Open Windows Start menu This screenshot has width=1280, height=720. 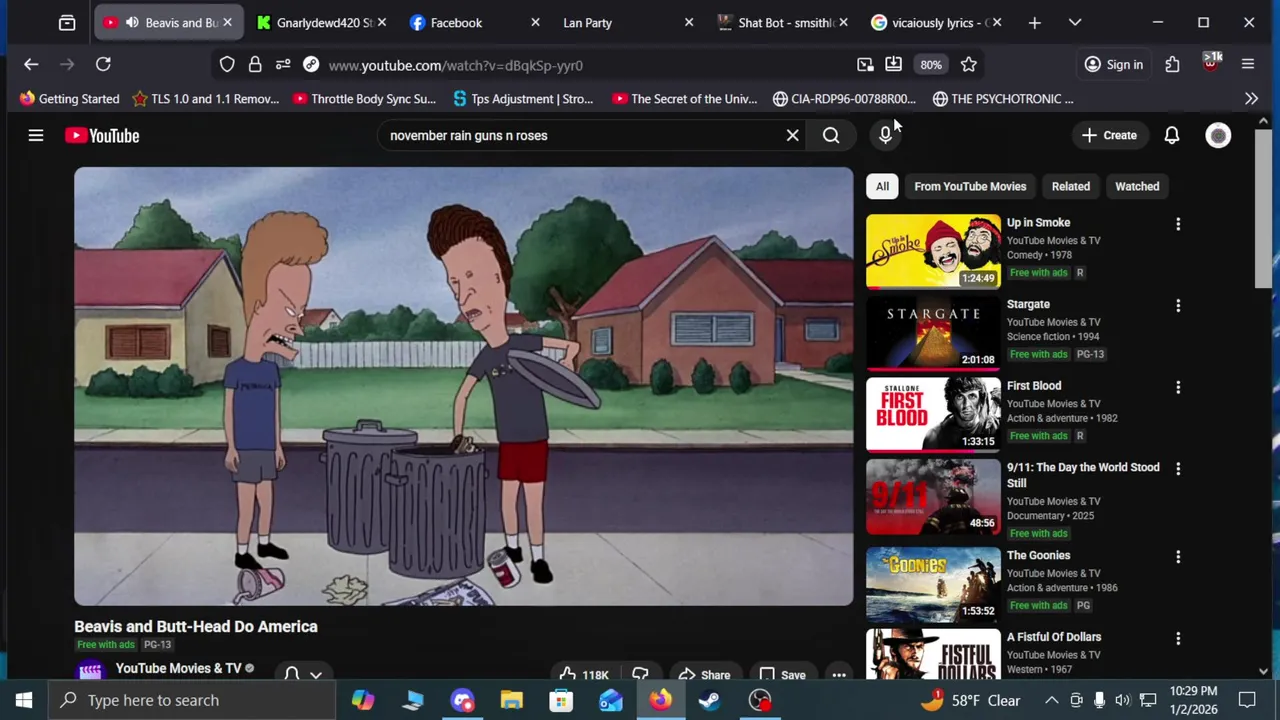pos(24,700)
